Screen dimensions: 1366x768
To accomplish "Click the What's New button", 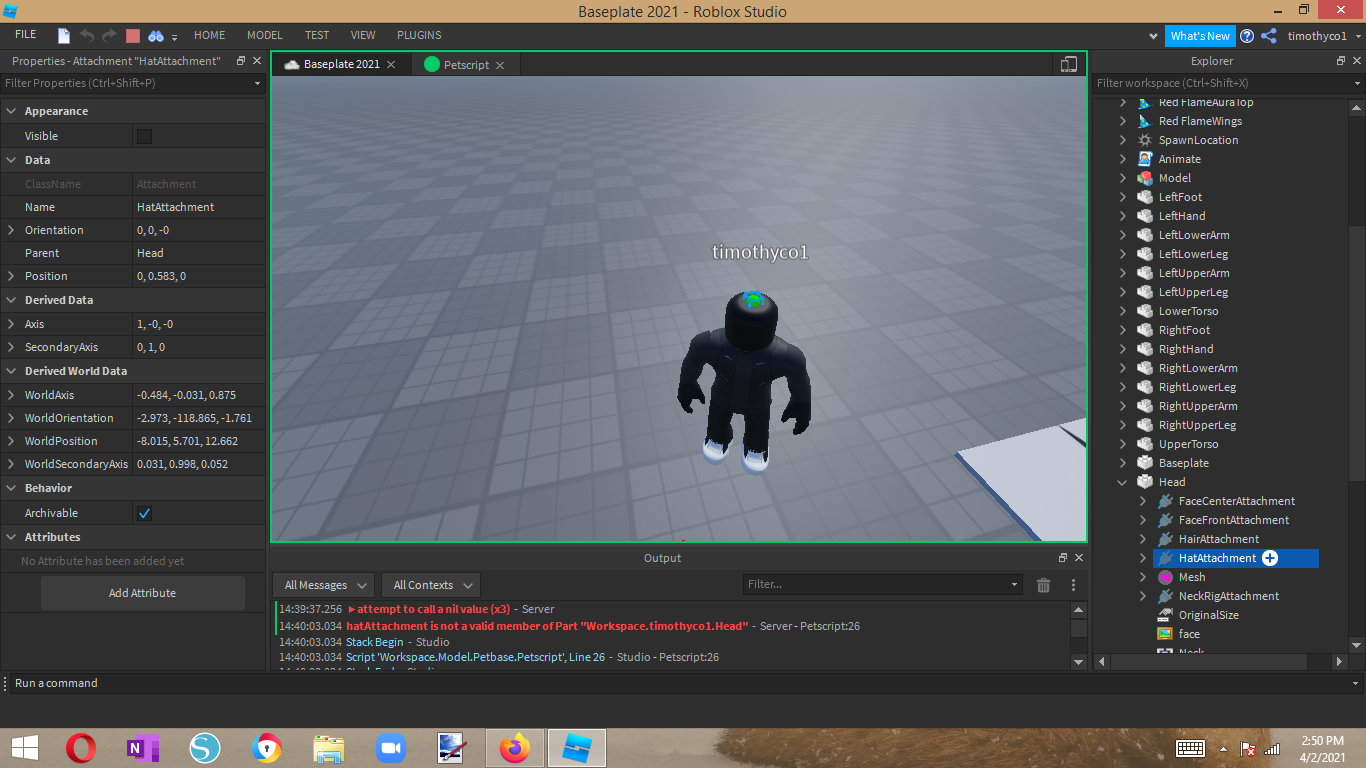I will [1200, 36].
